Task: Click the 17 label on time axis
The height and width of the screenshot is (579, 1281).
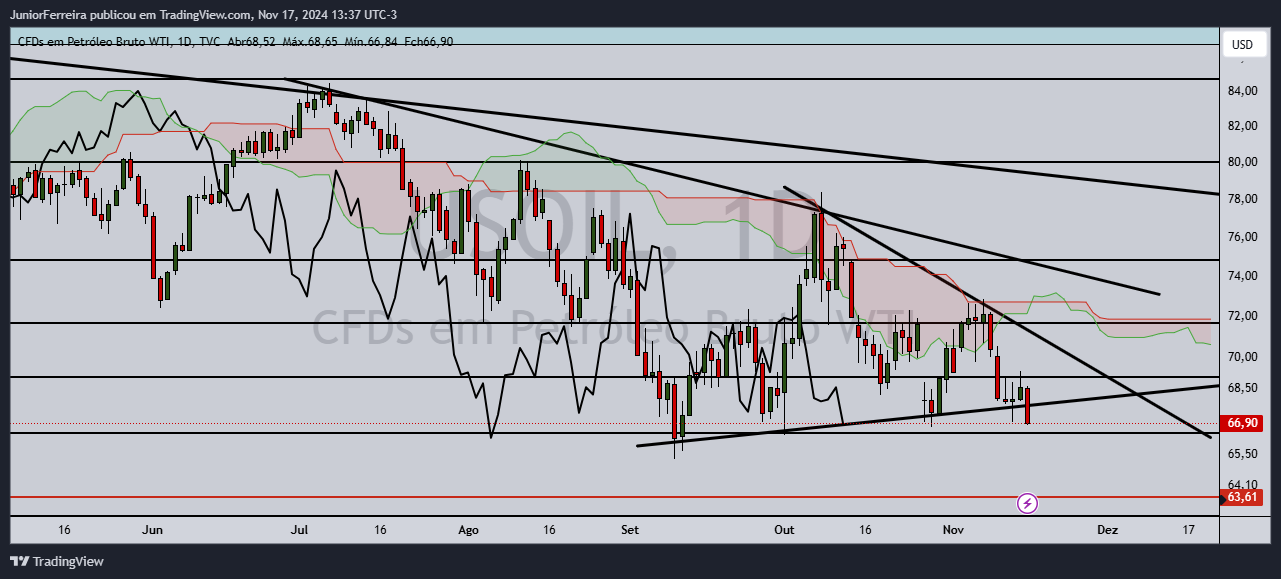Action: click(x=1188, y=529)
